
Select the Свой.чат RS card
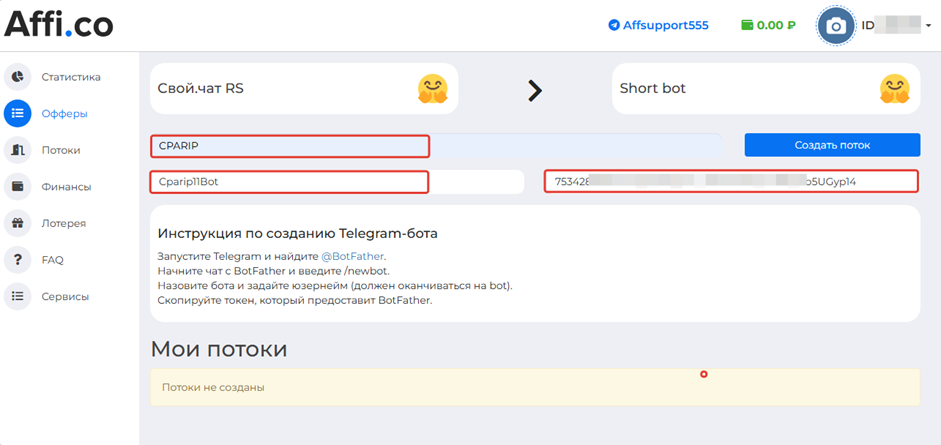pyautogui.click(x=304, y=89)
